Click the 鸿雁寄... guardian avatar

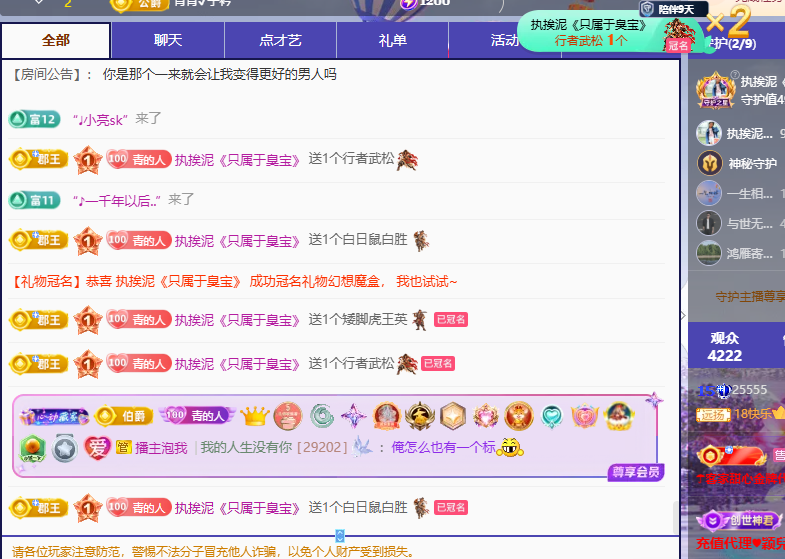coord(709,253)
